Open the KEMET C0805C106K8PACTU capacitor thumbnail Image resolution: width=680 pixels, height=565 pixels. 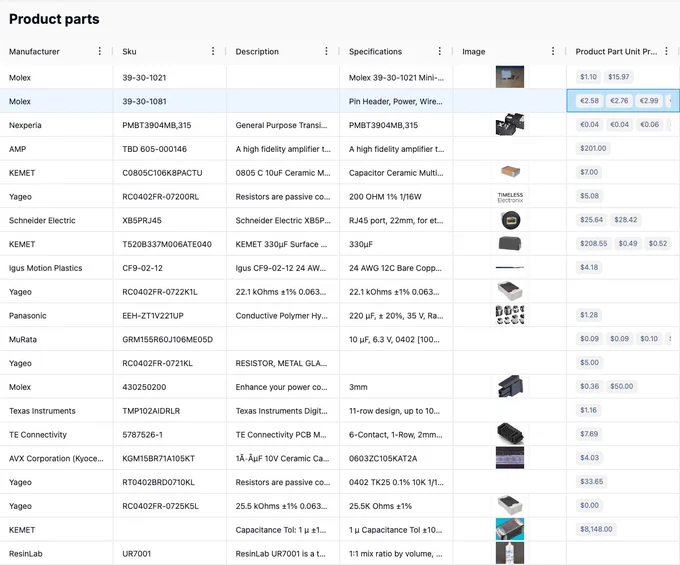tap(510, 172)
